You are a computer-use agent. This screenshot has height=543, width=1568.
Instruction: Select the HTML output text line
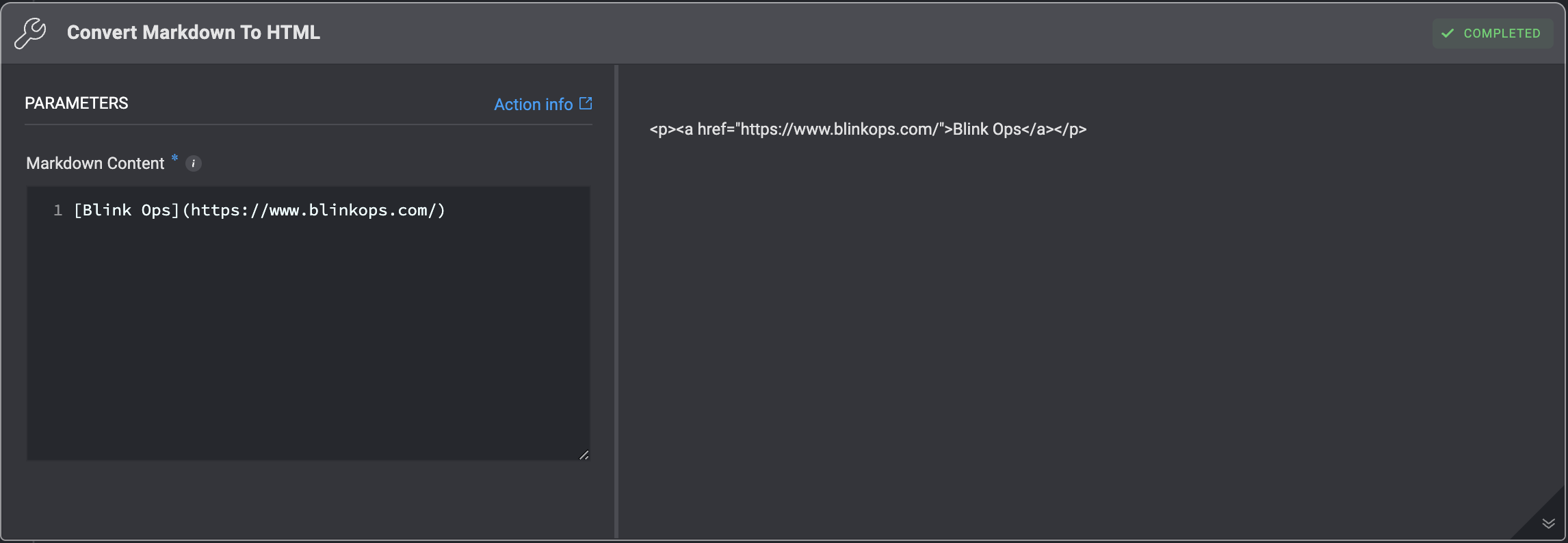click(868, 129)
